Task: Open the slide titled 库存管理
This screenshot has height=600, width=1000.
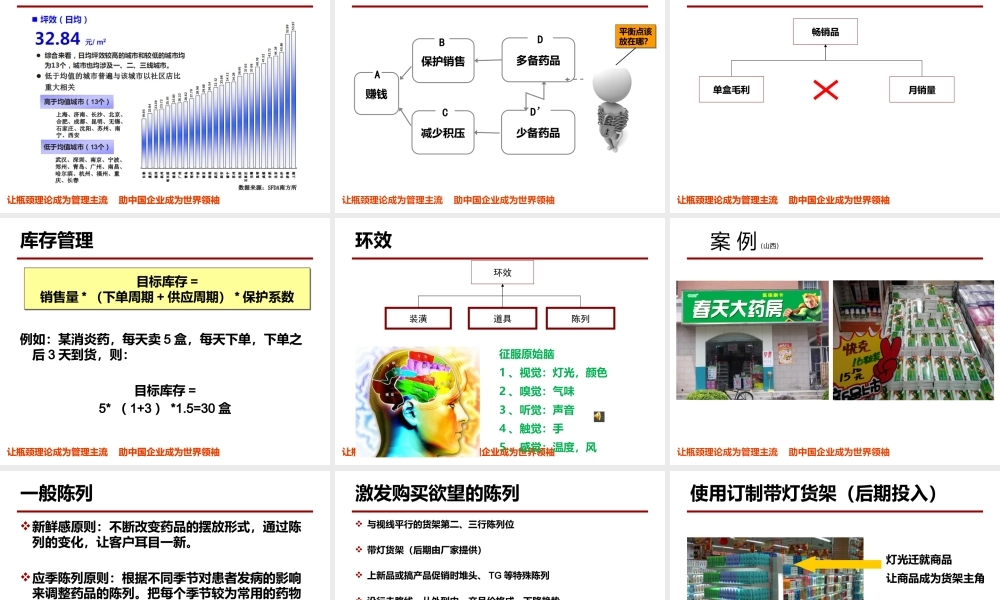Action: [x=165, y=341]
